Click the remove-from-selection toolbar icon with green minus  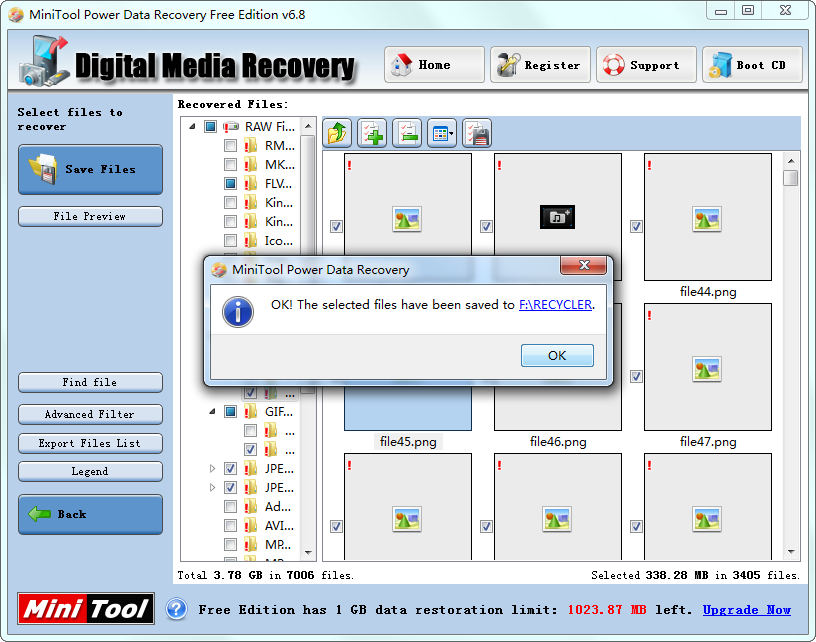(407, 133)
